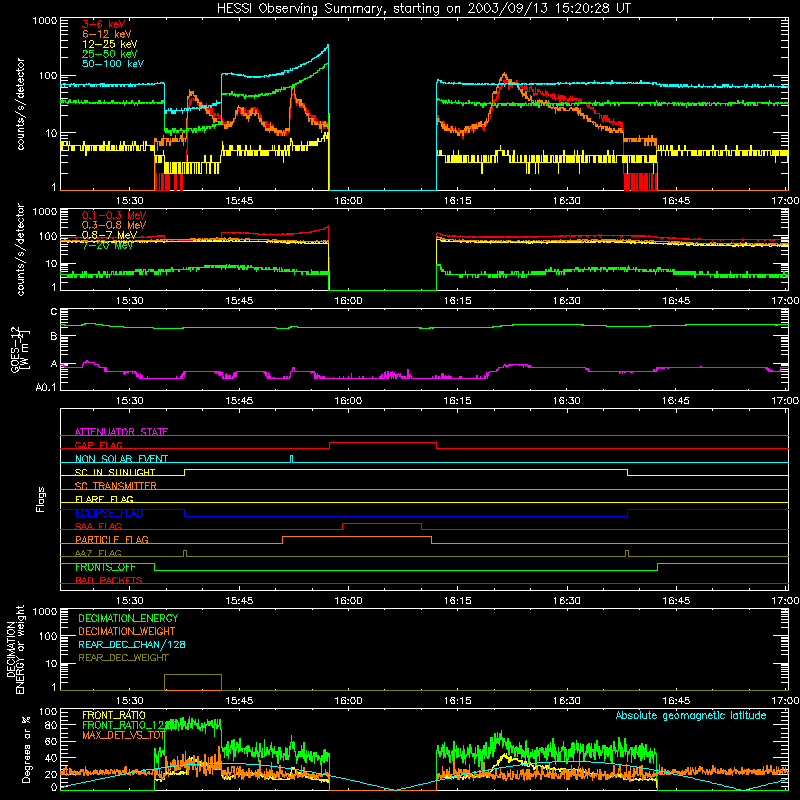Click the orange 6-12 keV peak near 16:21
800x800 pixels.
[x=504, y=75]
